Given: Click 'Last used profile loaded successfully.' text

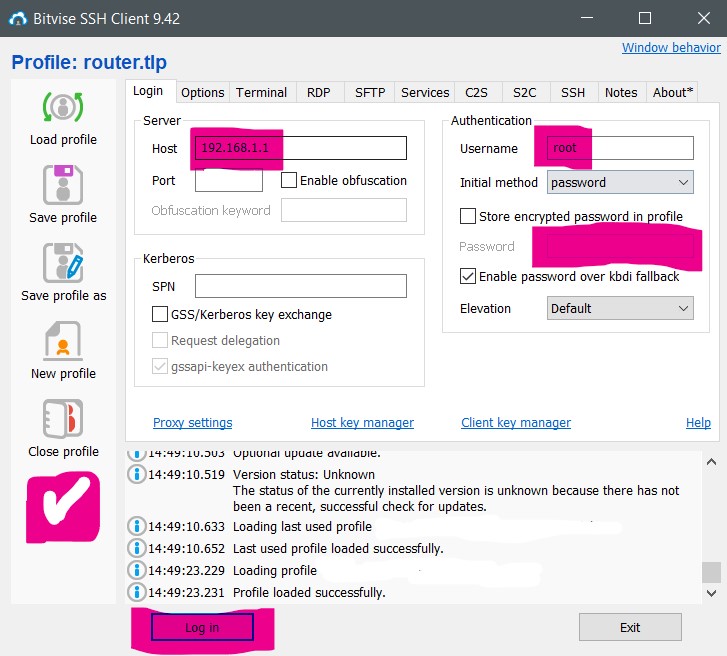Looking at the screenshot, I should pos(338,548).
